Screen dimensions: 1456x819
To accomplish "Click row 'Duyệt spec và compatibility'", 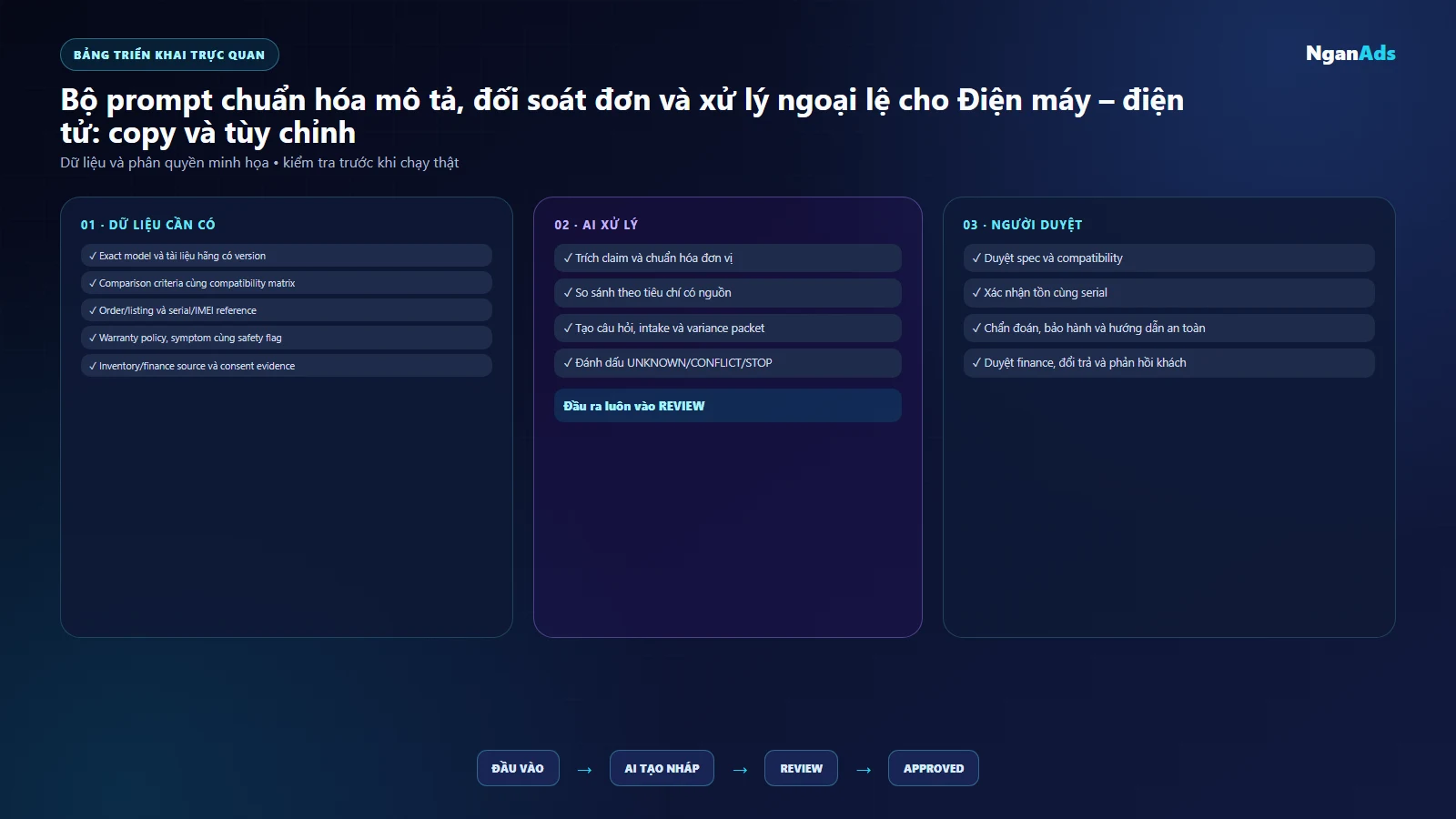I will [1168, 258].
